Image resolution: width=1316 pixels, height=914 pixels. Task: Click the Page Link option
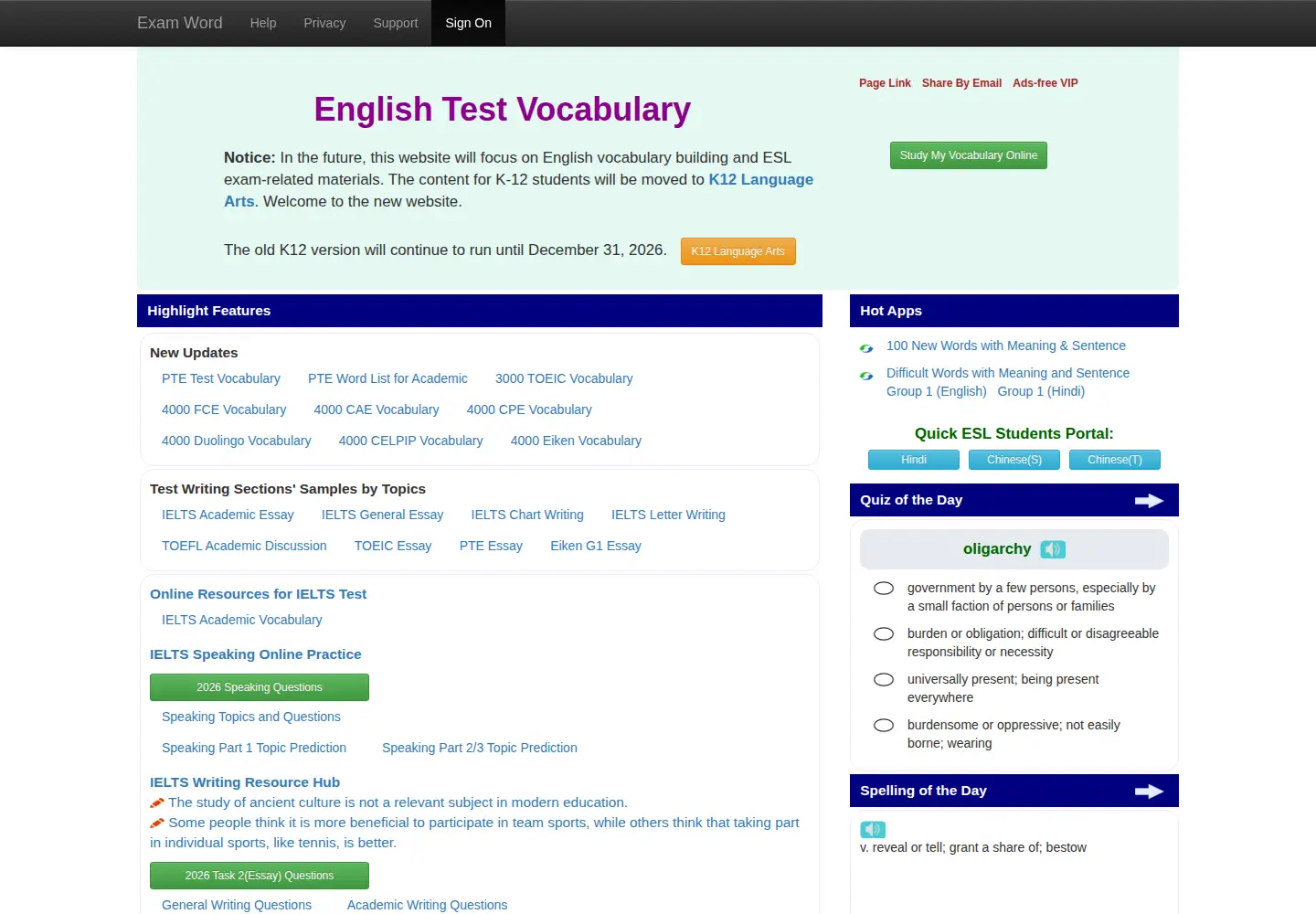coord(885,83)
